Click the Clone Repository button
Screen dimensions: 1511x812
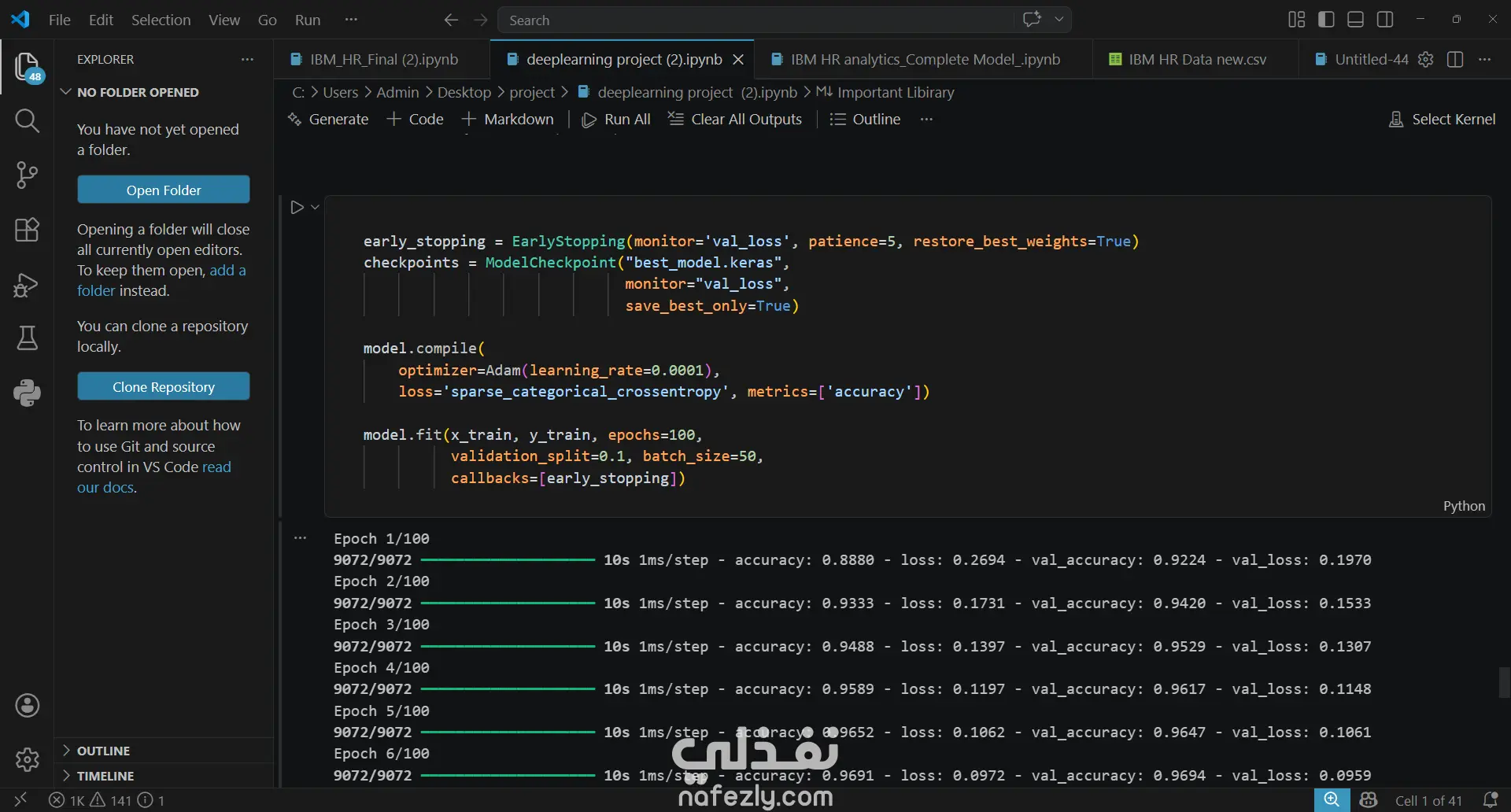click(x=164, y=386)
